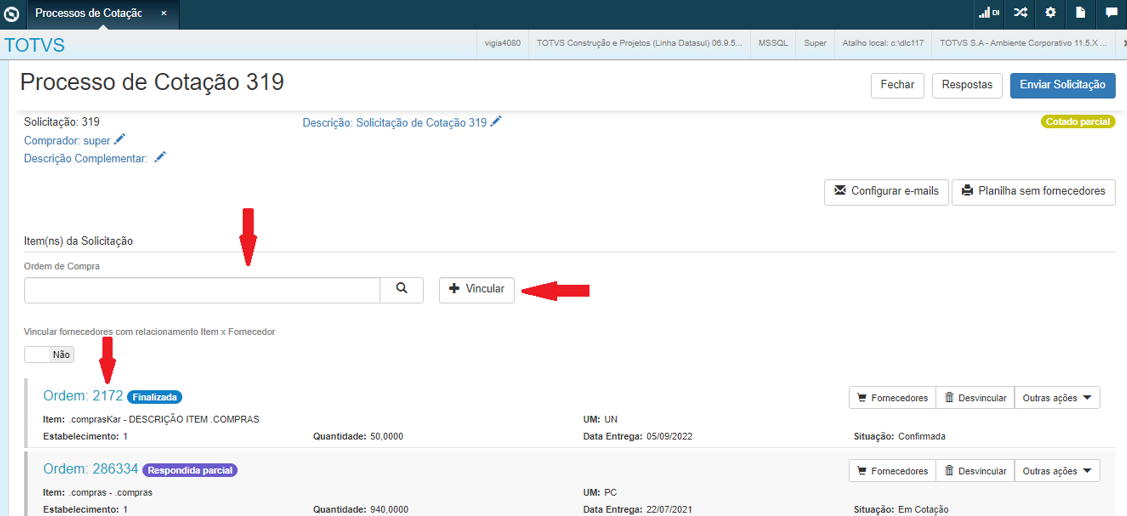Click Situação Em Cotação value
1127x516 pixels.
pyautogui.click(x=924, y=510)
